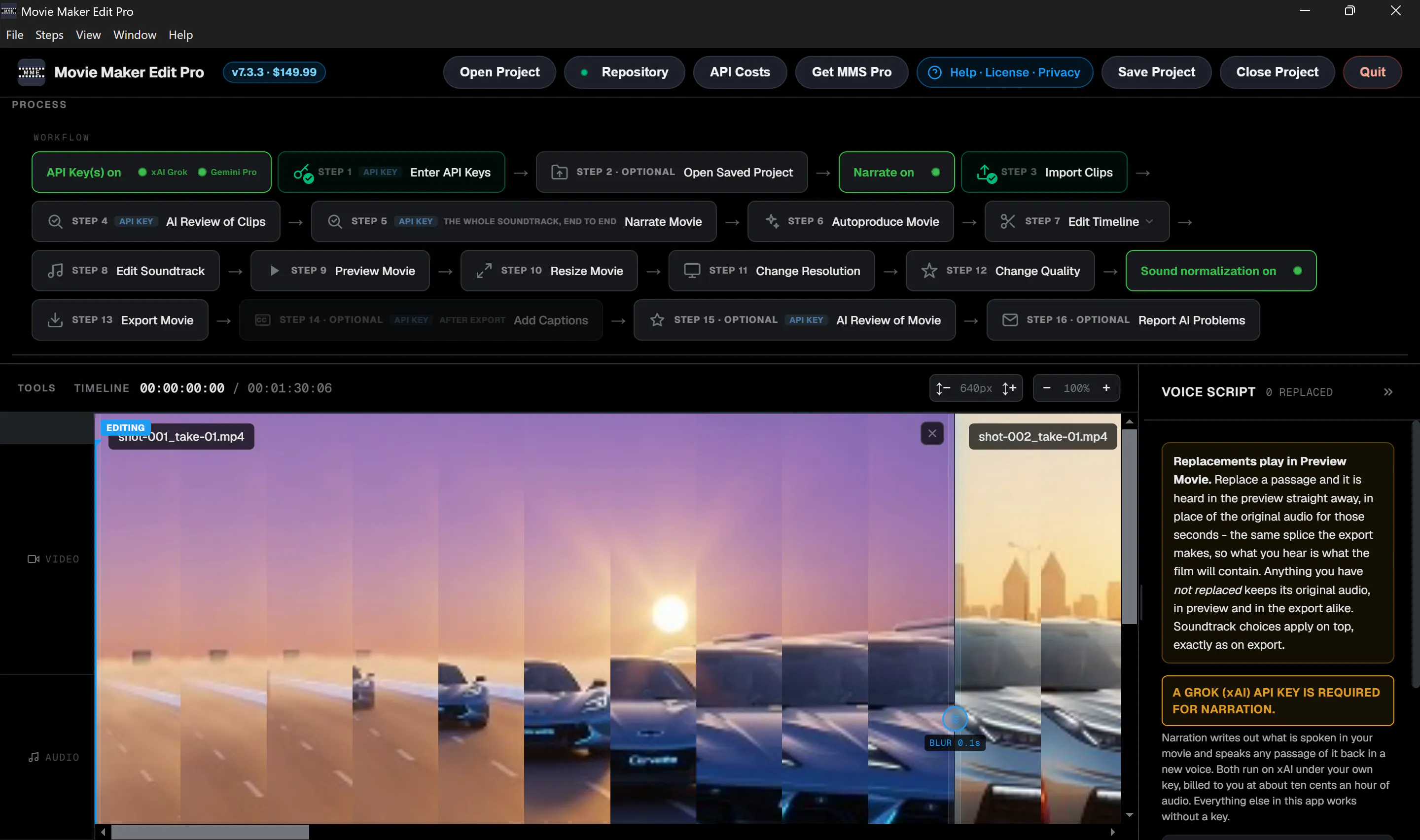Click the help question mark icon
The width and height of the screenshot is (1420, 840).
click(934, 72)
